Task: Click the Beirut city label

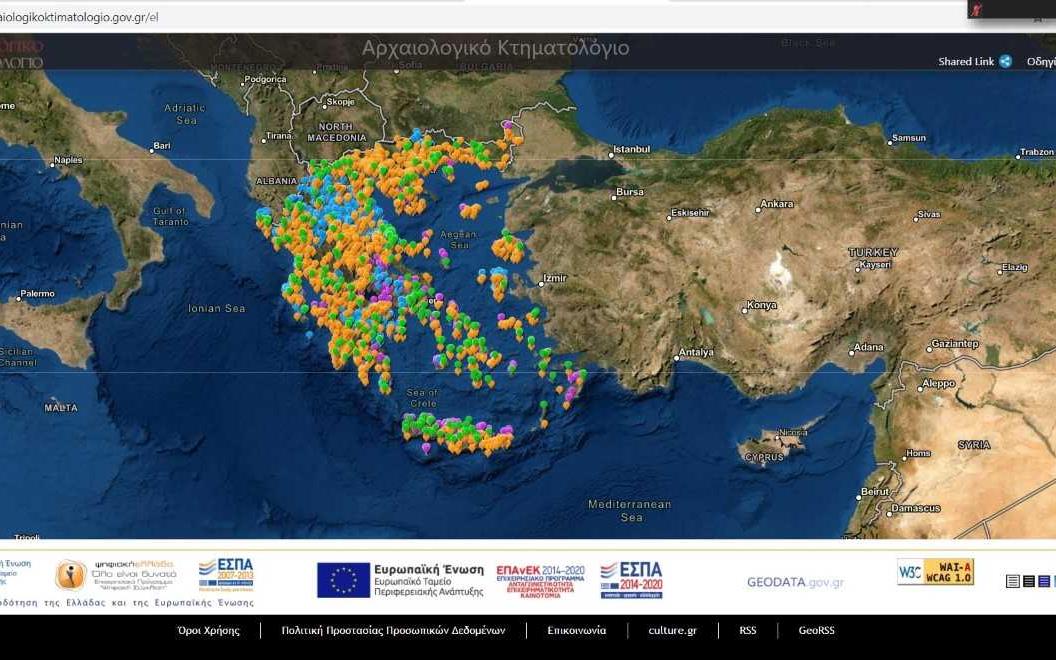Action: [875, 492]
